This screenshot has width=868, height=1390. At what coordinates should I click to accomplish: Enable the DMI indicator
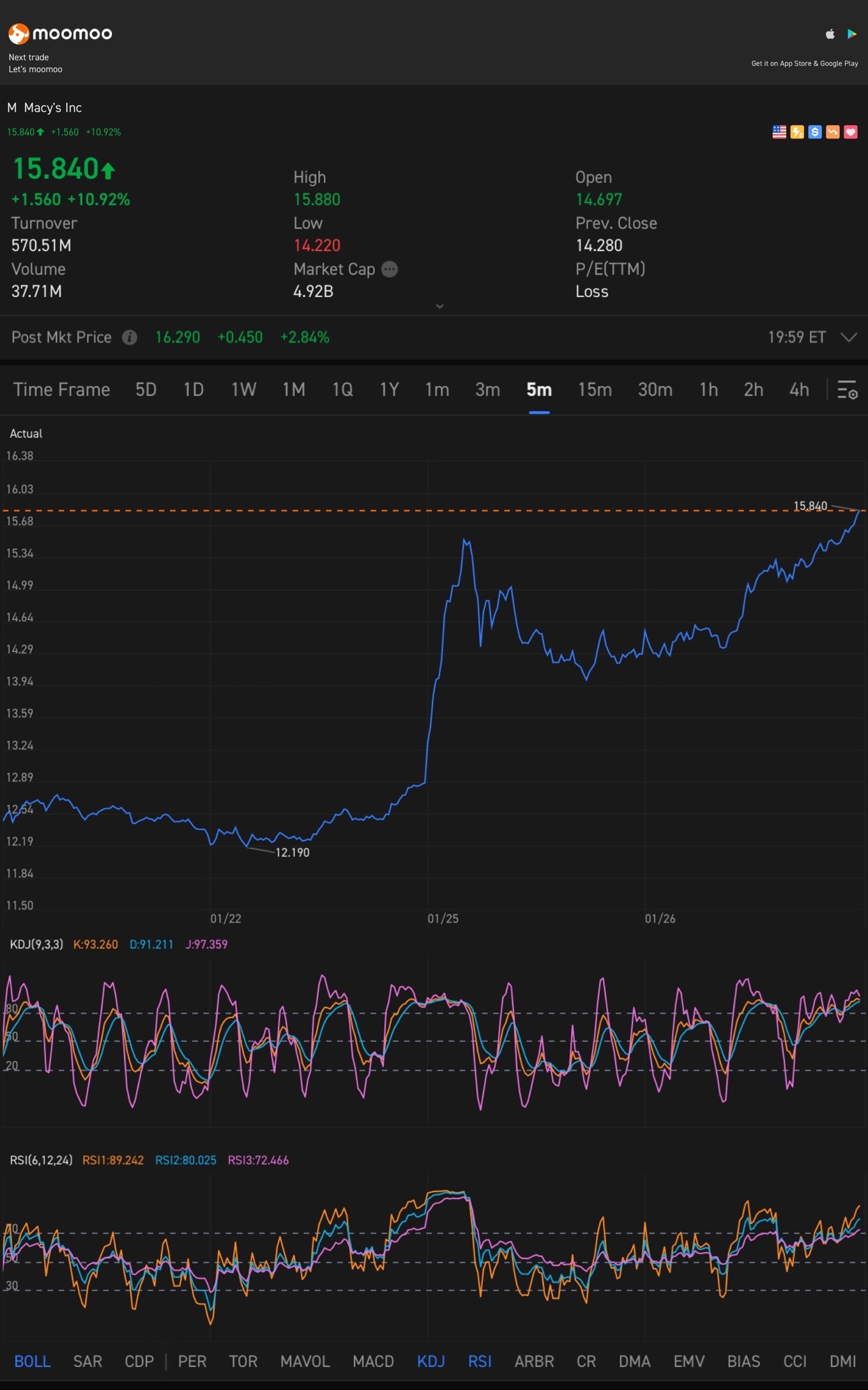pyautogui.click(x=843, y=1361)
